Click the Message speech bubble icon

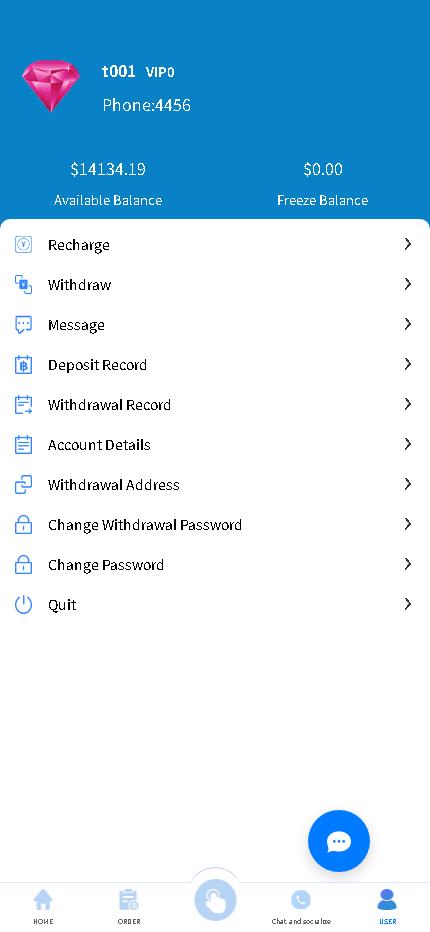(x=23, y=325)
